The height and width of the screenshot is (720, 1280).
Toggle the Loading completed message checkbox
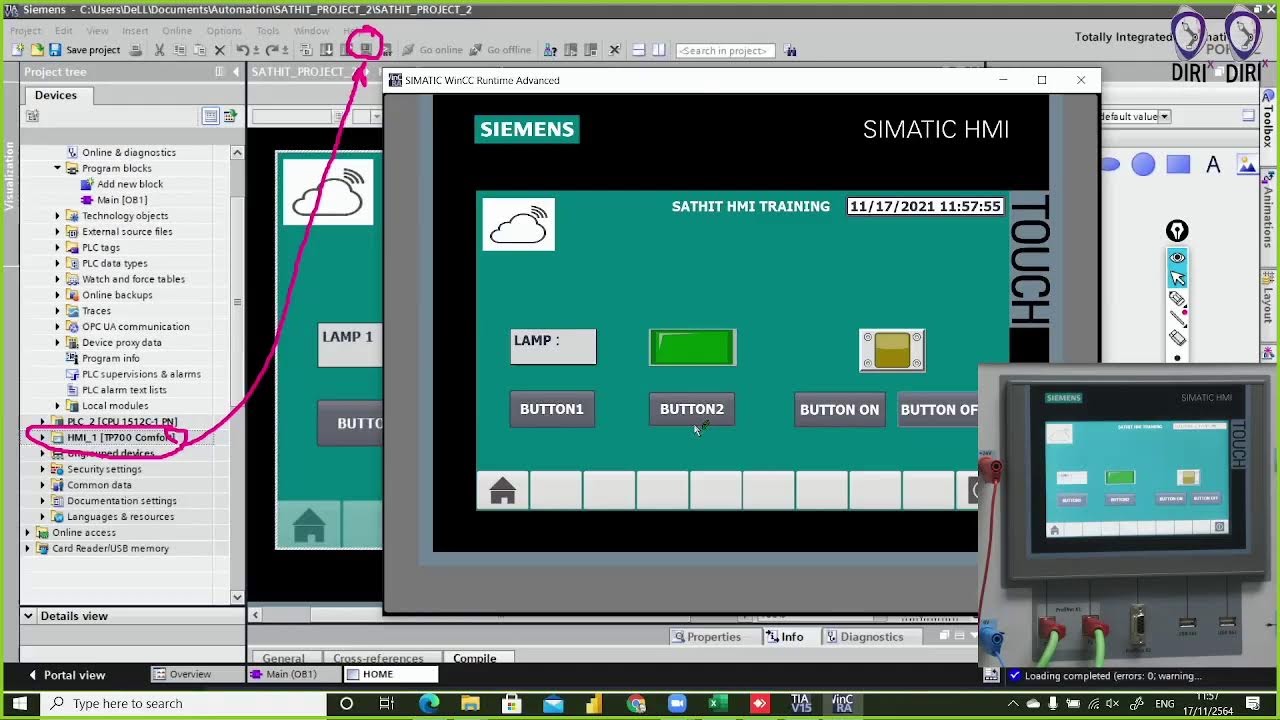tap(1015, 676)
